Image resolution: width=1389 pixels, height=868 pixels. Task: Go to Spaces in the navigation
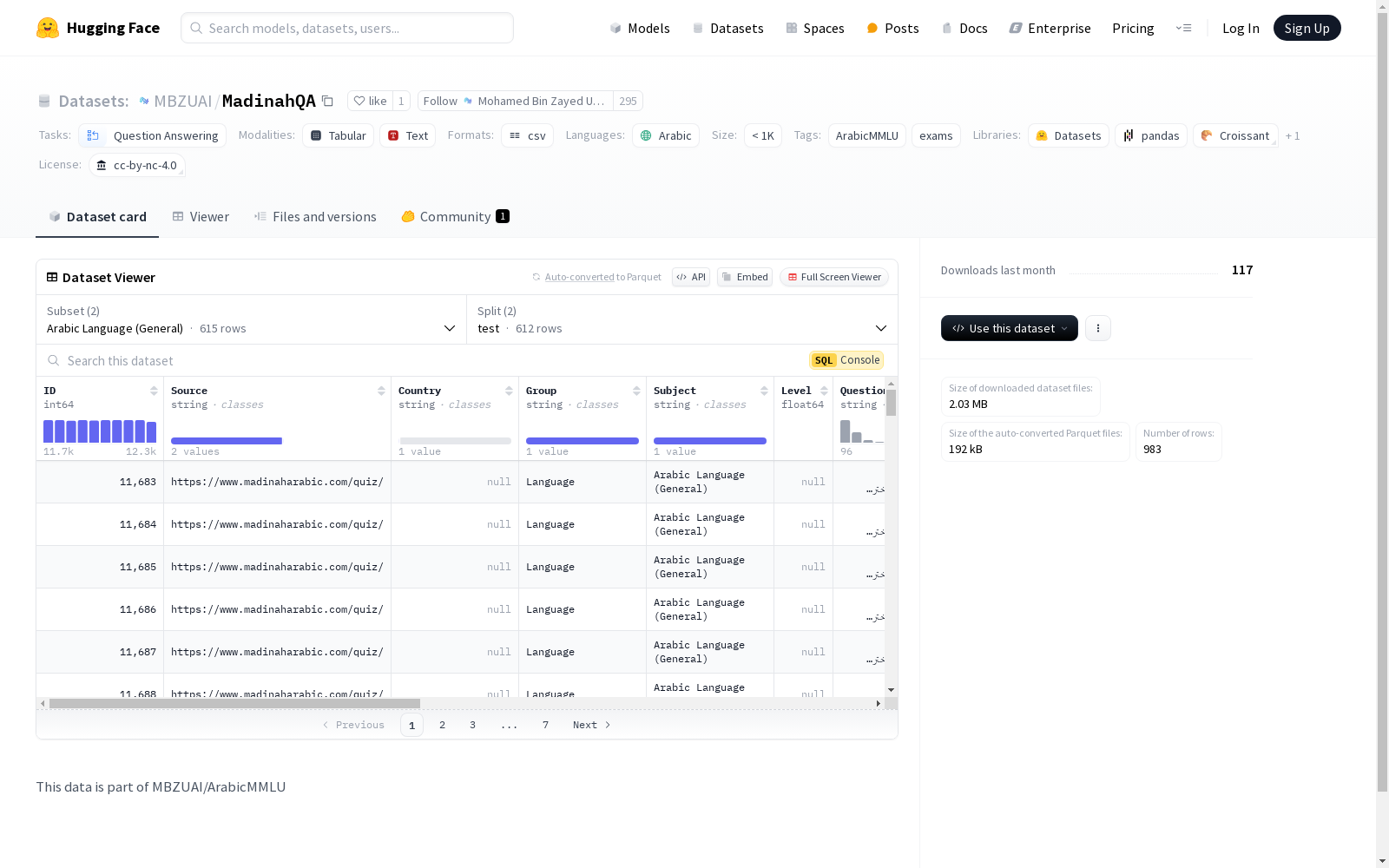pyautogui.click(x=815, y=28)
